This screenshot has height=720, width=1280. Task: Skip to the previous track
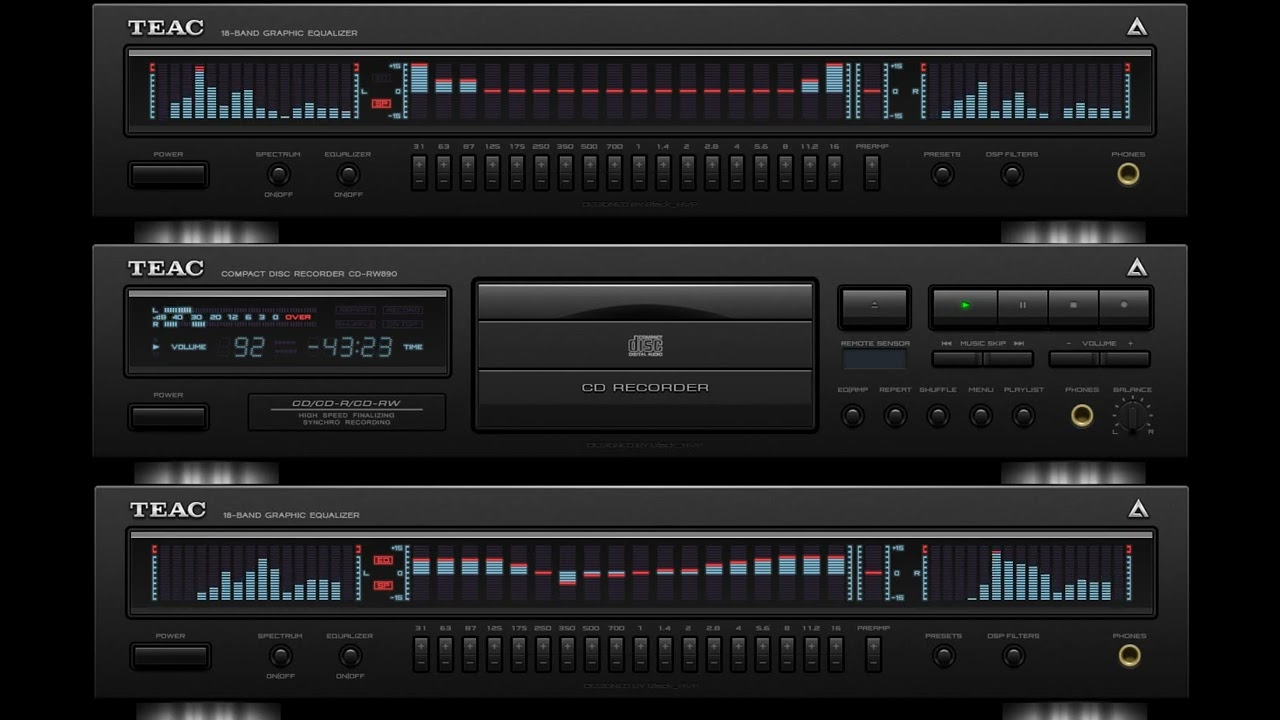tap(957, 359)
